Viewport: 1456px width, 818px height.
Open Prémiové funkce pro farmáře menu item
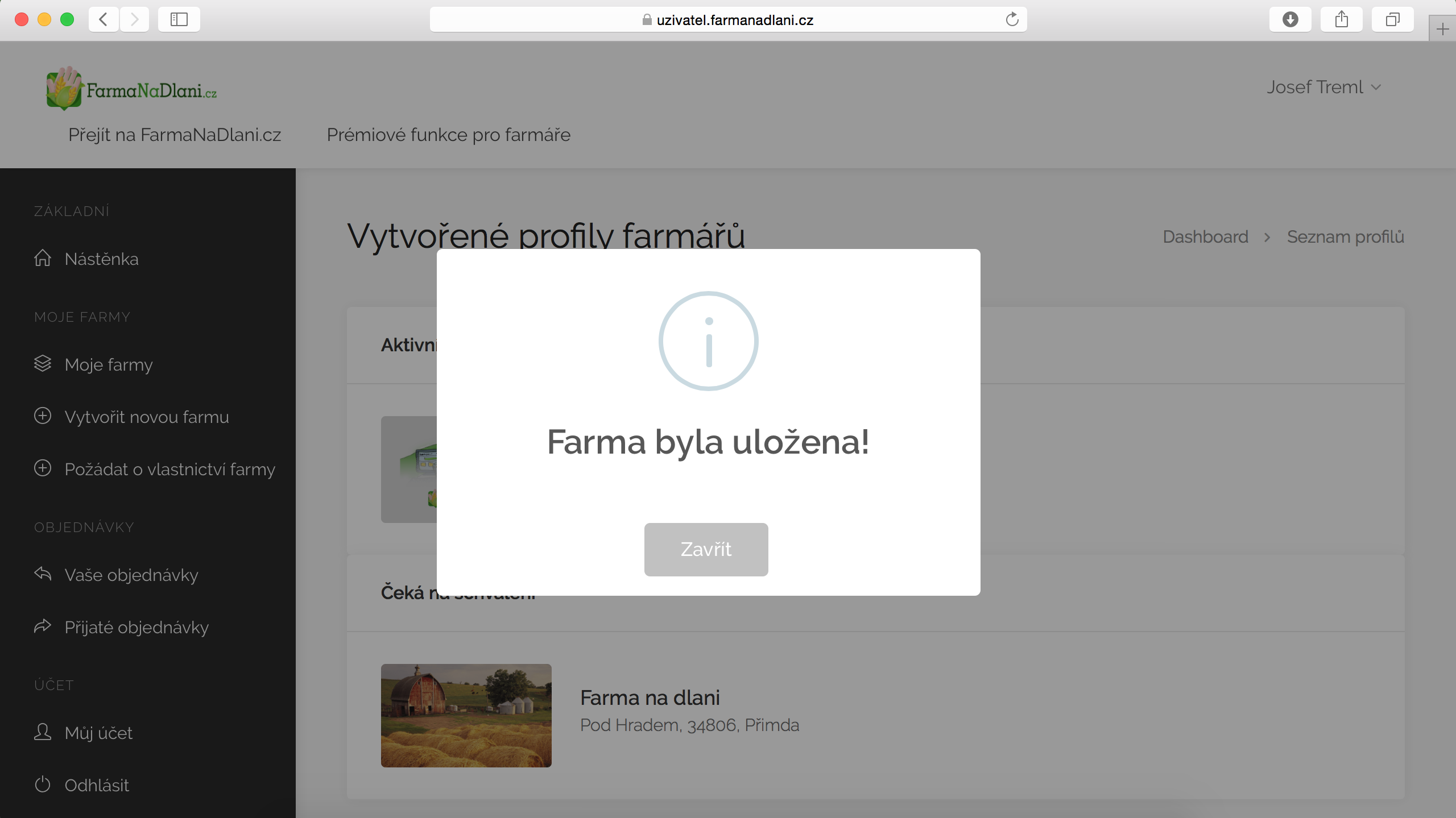pyautogui.click(x=448, y=135)
